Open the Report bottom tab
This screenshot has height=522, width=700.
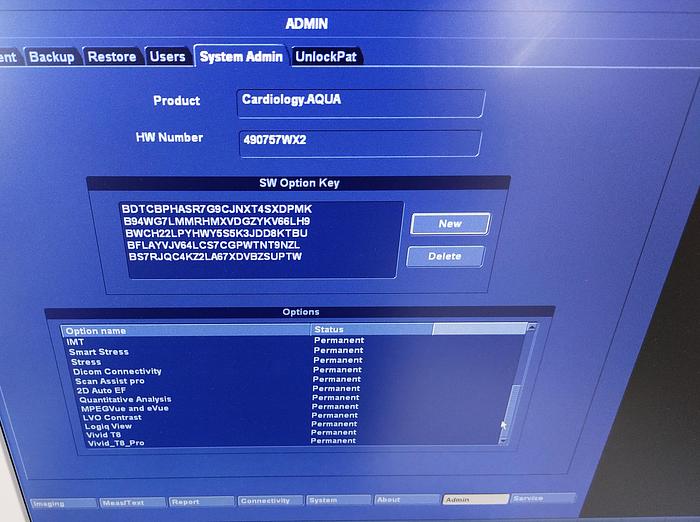[201, 501]
